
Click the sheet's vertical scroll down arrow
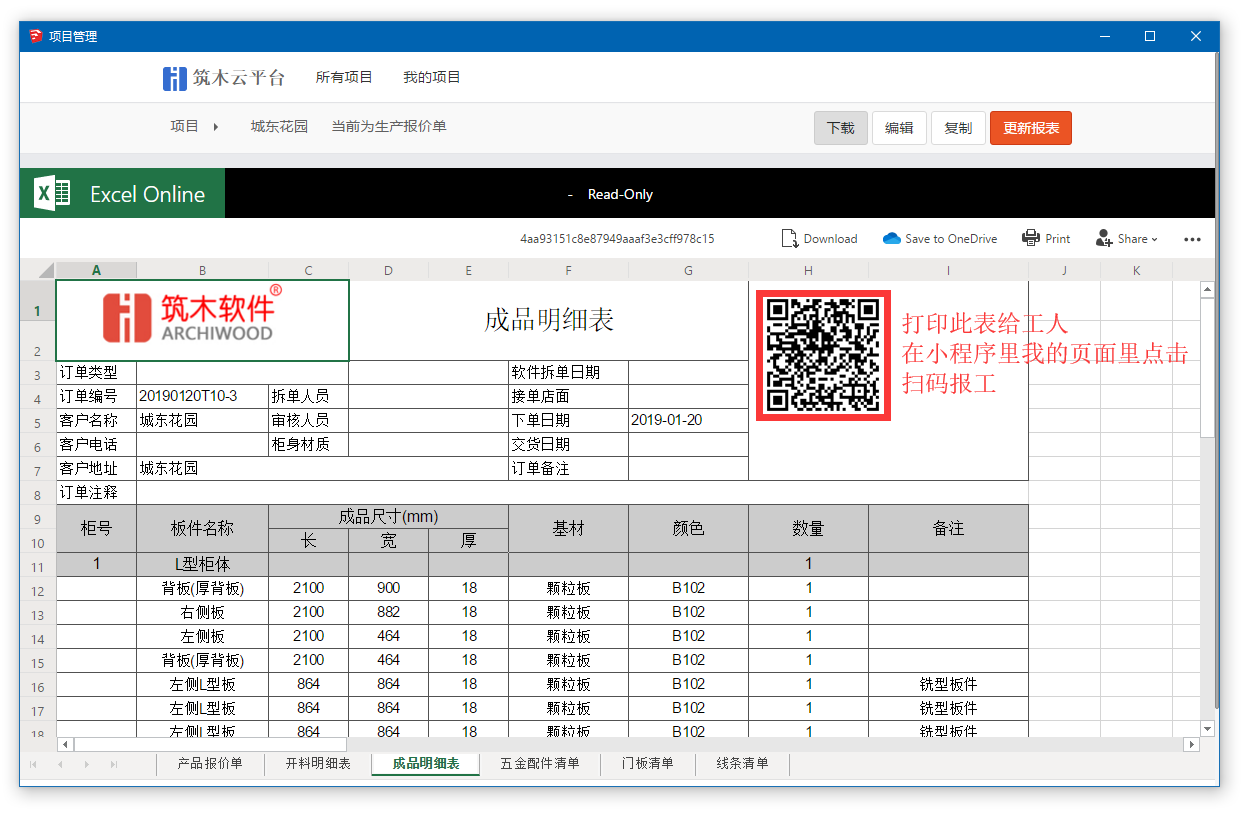pos(1207,729)
